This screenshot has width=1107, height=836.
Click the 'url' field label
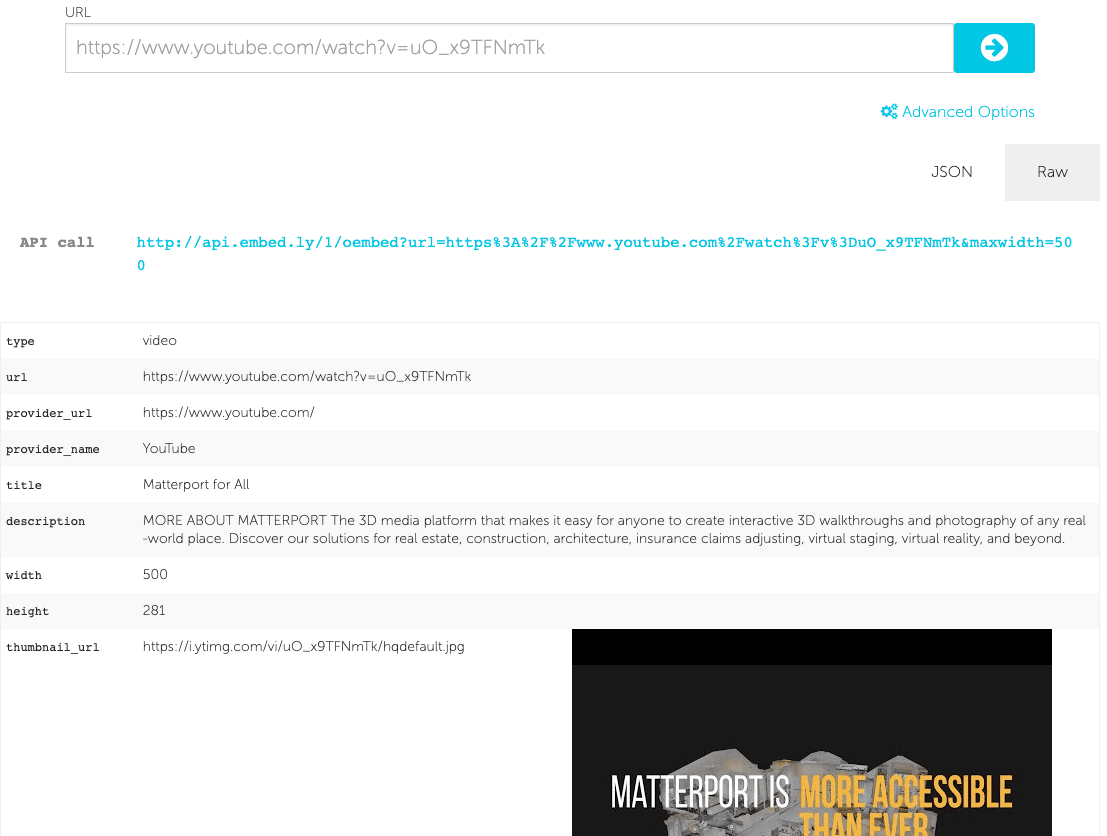[16, 377]
